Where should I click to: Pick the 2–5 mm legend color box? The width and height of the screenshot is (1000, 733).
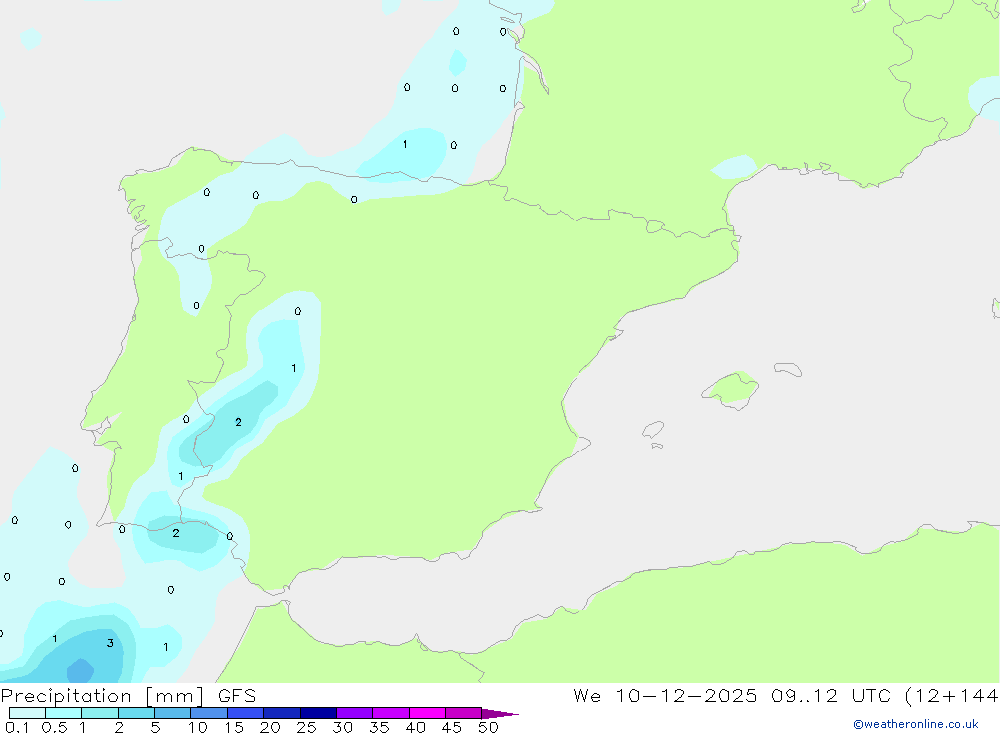(136, 713)
